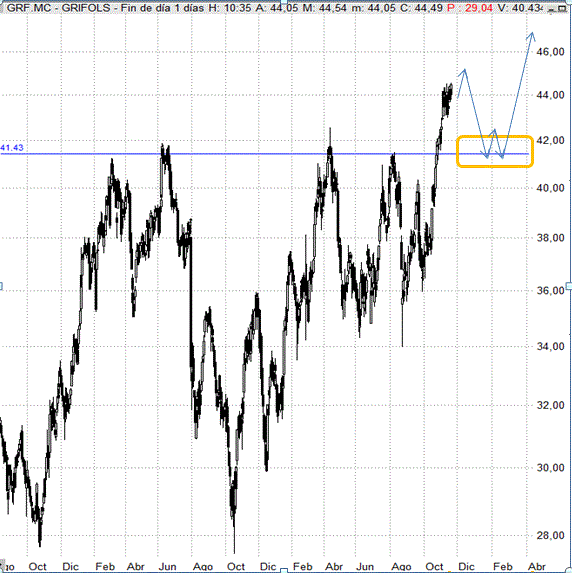Image resolution: width=572 pixels, height=573 pixels.
Task: Click the red 'P: 29,04' value
Action: pyautogui.click(x=470, y=8)
